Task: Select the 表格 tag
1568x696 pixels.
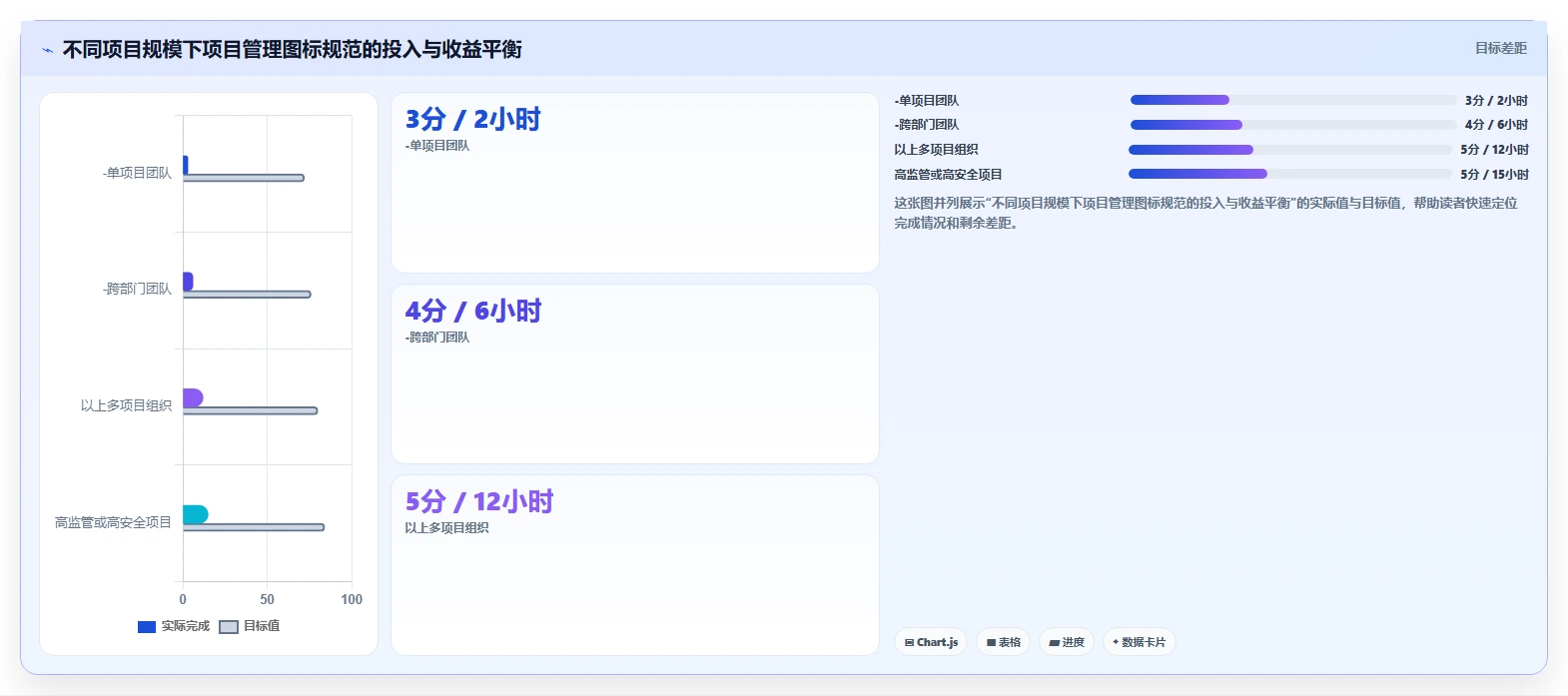Action: click(x=1004, y=642)
